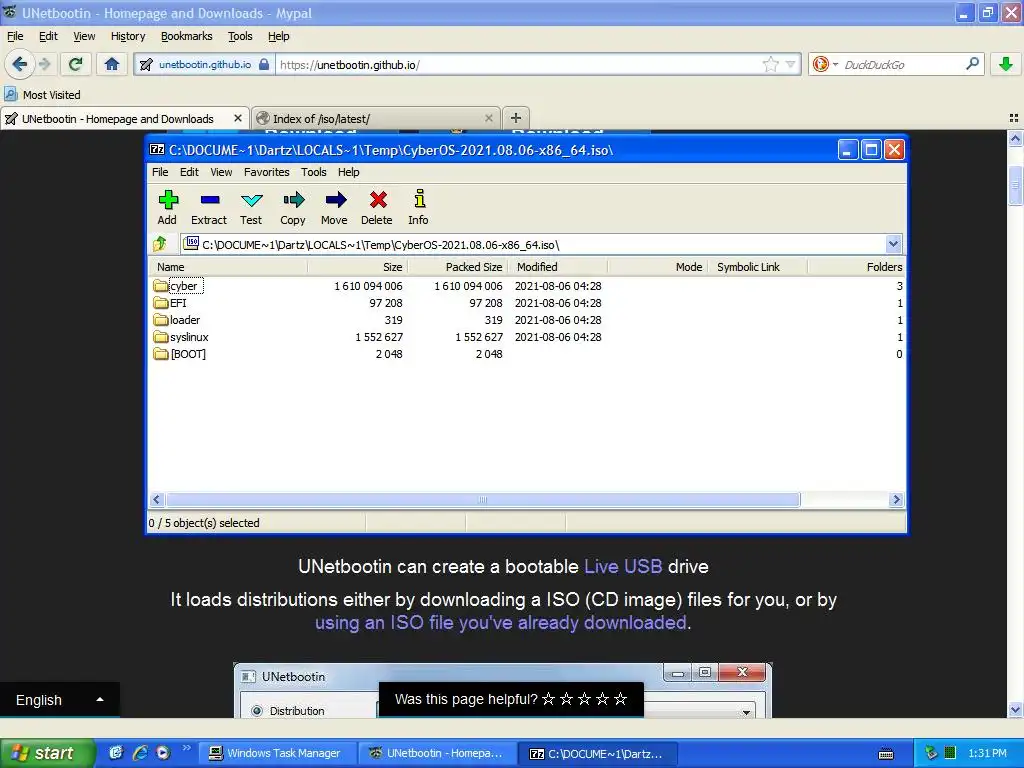Click the media player quick launch icon
Image resolution: width=1024 pixels, height=768 pixels.
click(x=163, y=753)
